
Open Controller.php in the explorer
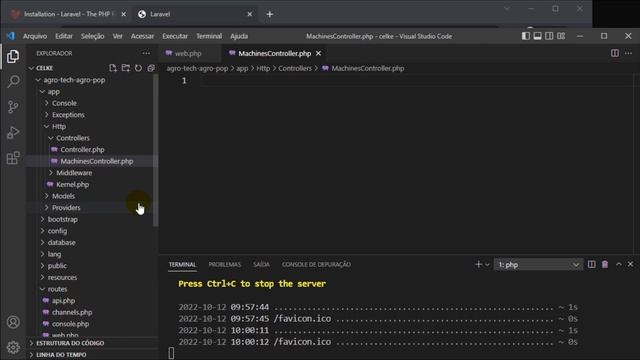82,150
